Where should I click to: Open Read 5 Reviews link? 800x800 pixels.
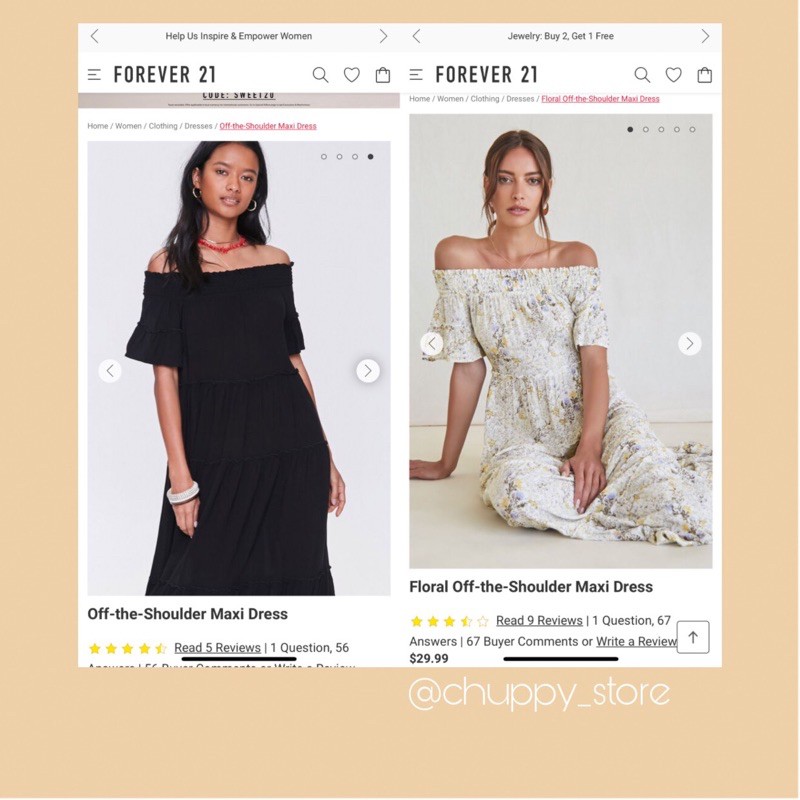pos(217,647)
